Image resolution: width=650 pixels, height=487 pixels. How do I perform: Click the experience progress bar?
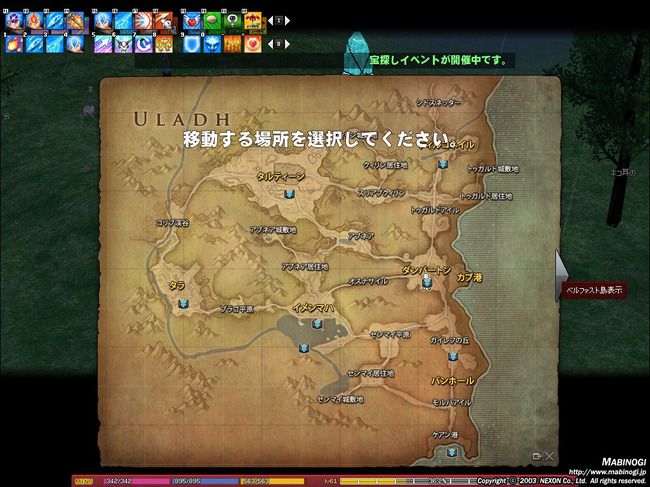tap(408, 481)
